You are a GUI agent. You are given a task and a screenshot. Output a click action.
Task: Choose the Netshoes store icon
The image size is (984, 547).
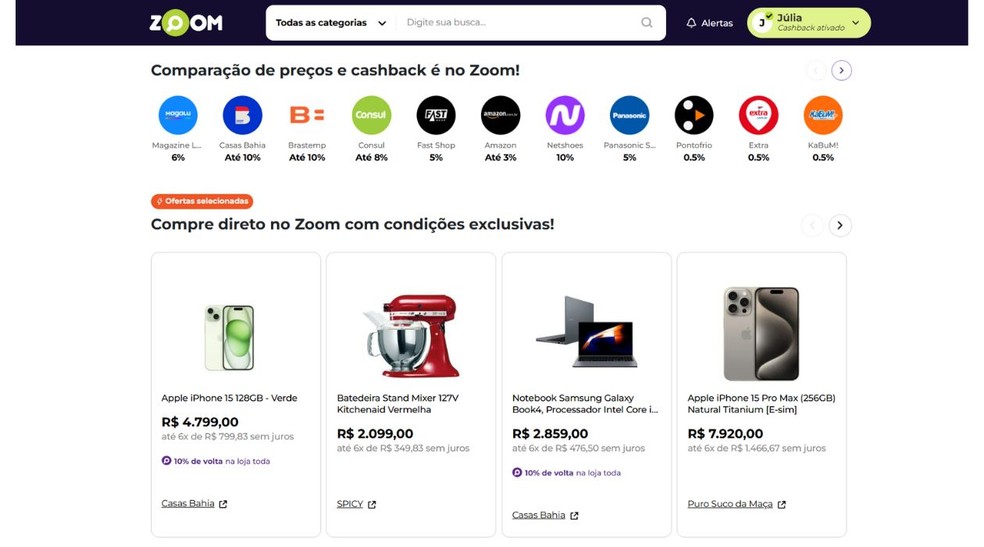click(565, 116)
